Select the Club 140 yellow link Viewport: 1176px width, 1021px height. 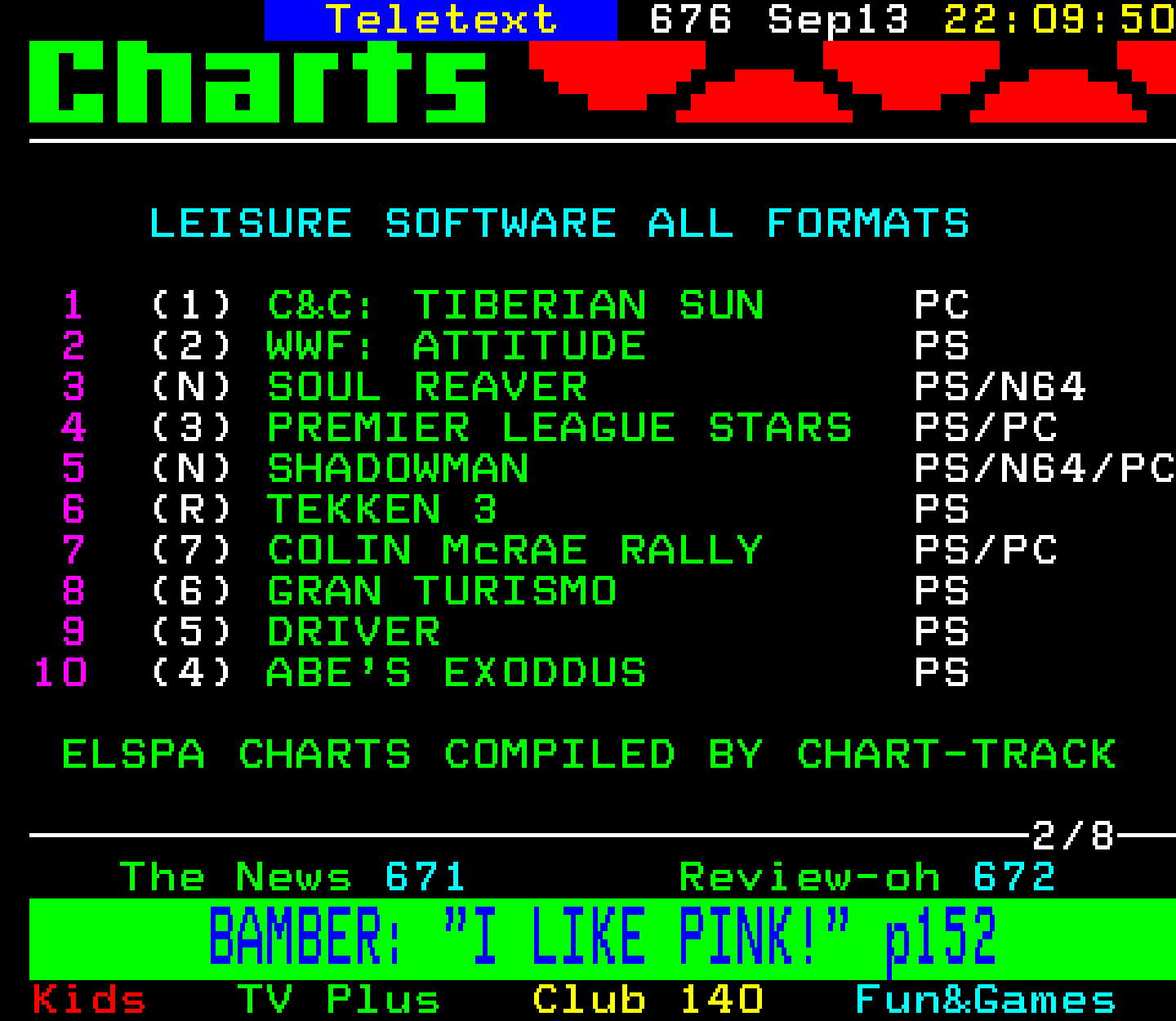click(x=648, y=1000)
